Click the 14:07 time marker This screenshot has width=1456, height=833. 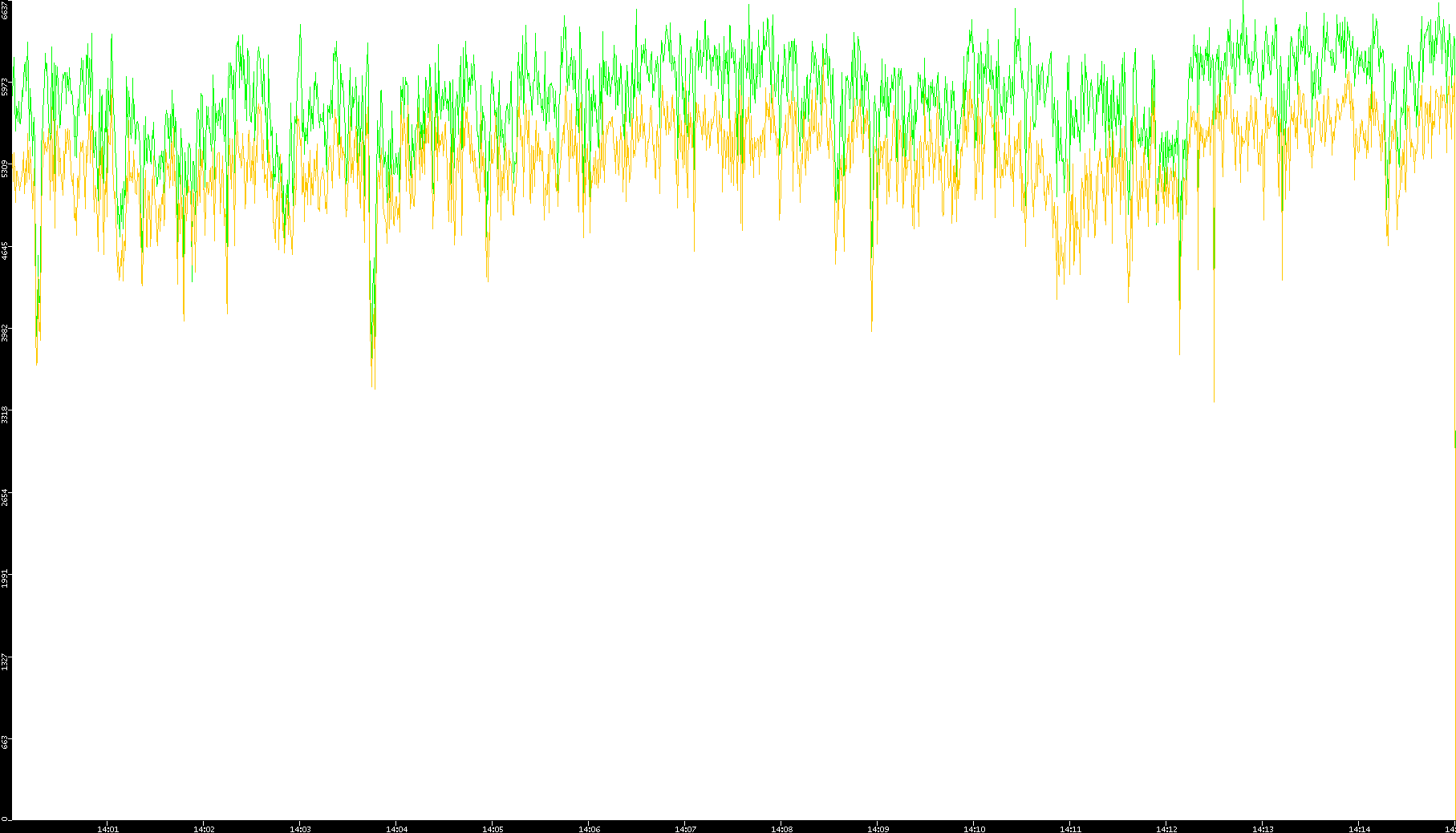pos(685,829)
